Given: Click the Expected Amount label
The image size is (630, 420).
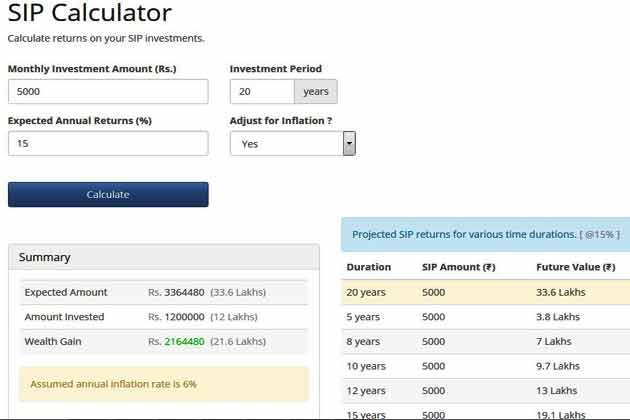Looking at the screenshot, I should (x=66, y=293).
